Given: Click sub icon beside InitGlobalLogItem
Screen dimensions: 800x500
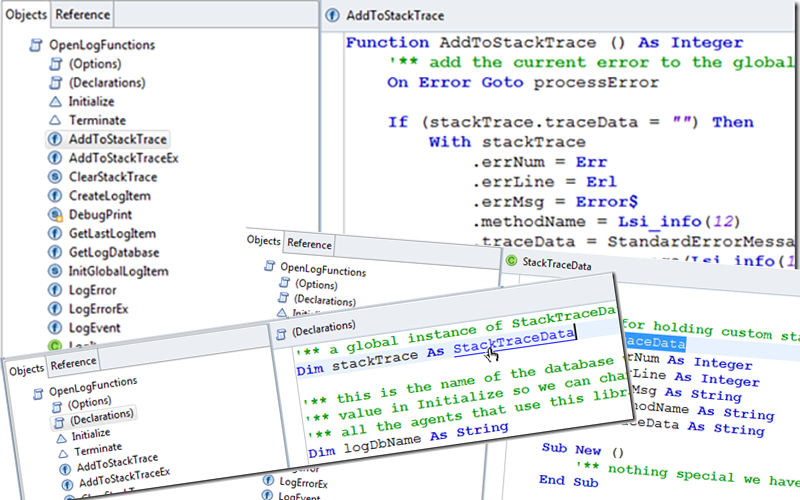Looking at the screenshot, I should coord(55,271).
